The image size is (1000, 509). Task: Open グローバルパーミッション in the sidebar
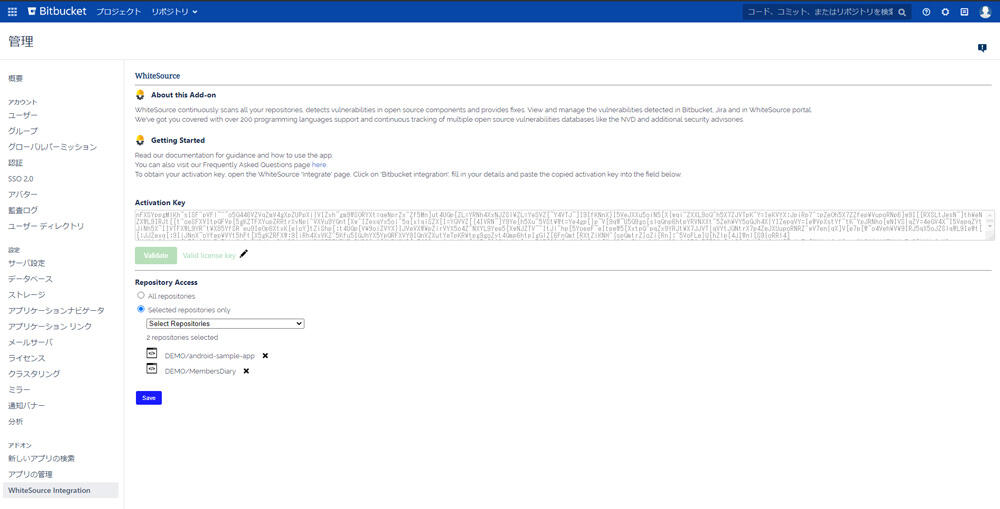click(x=52, y=147)
